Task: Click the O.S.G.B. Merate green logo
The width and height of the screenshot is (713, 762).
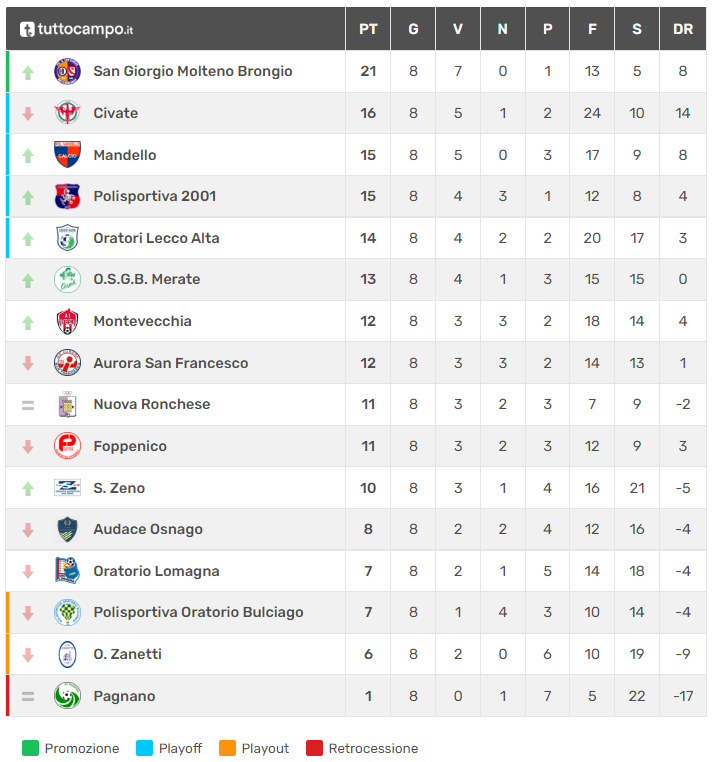Action: 67,280
